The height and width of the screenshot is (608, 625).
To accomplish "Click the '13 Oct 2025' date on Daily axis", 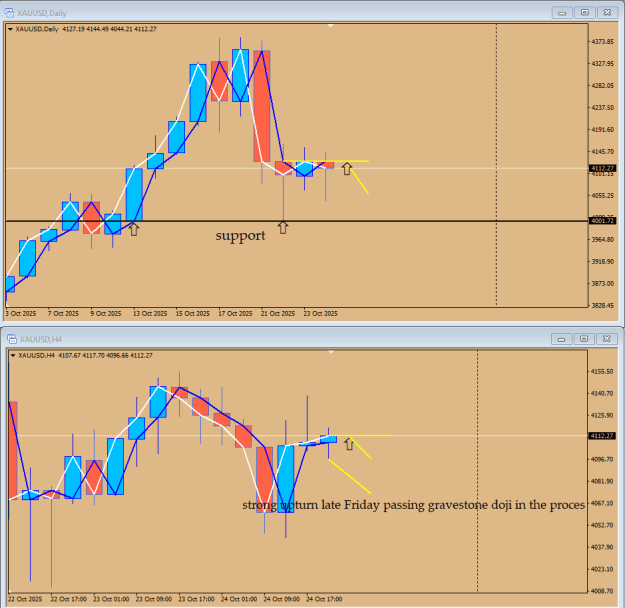I will point(150,314).
